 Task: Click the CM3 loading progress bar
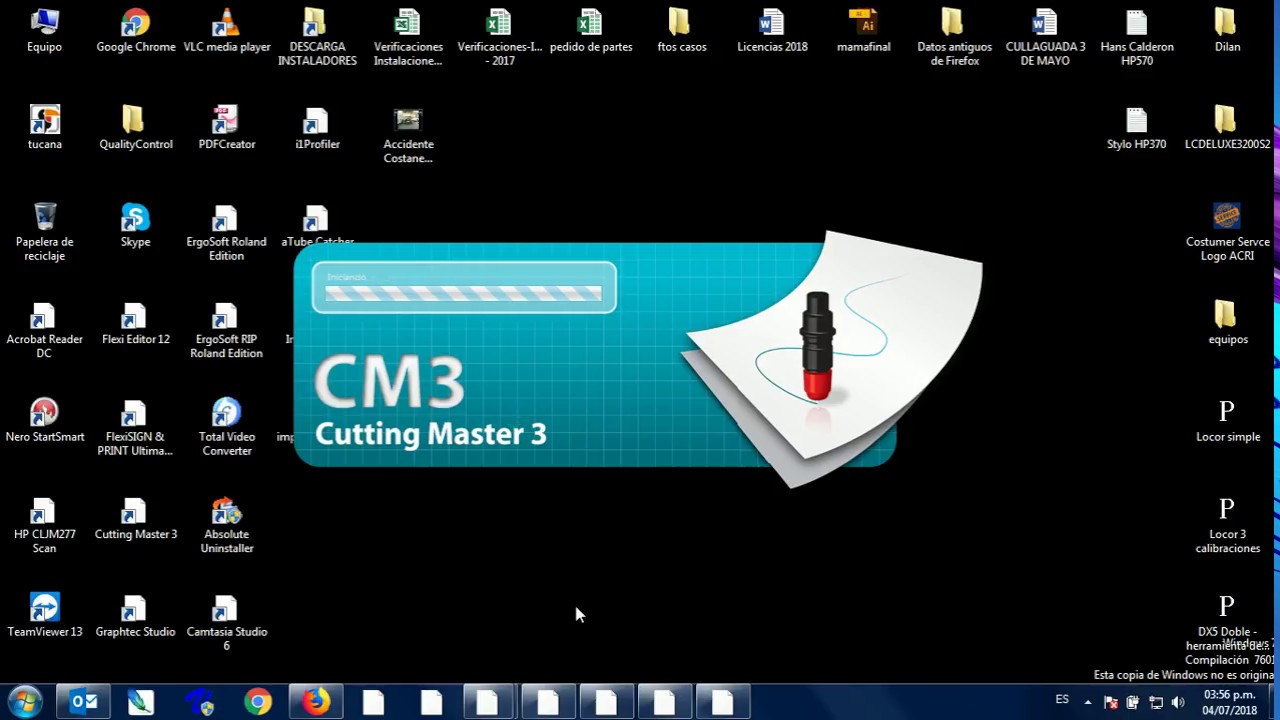point(464,292)
